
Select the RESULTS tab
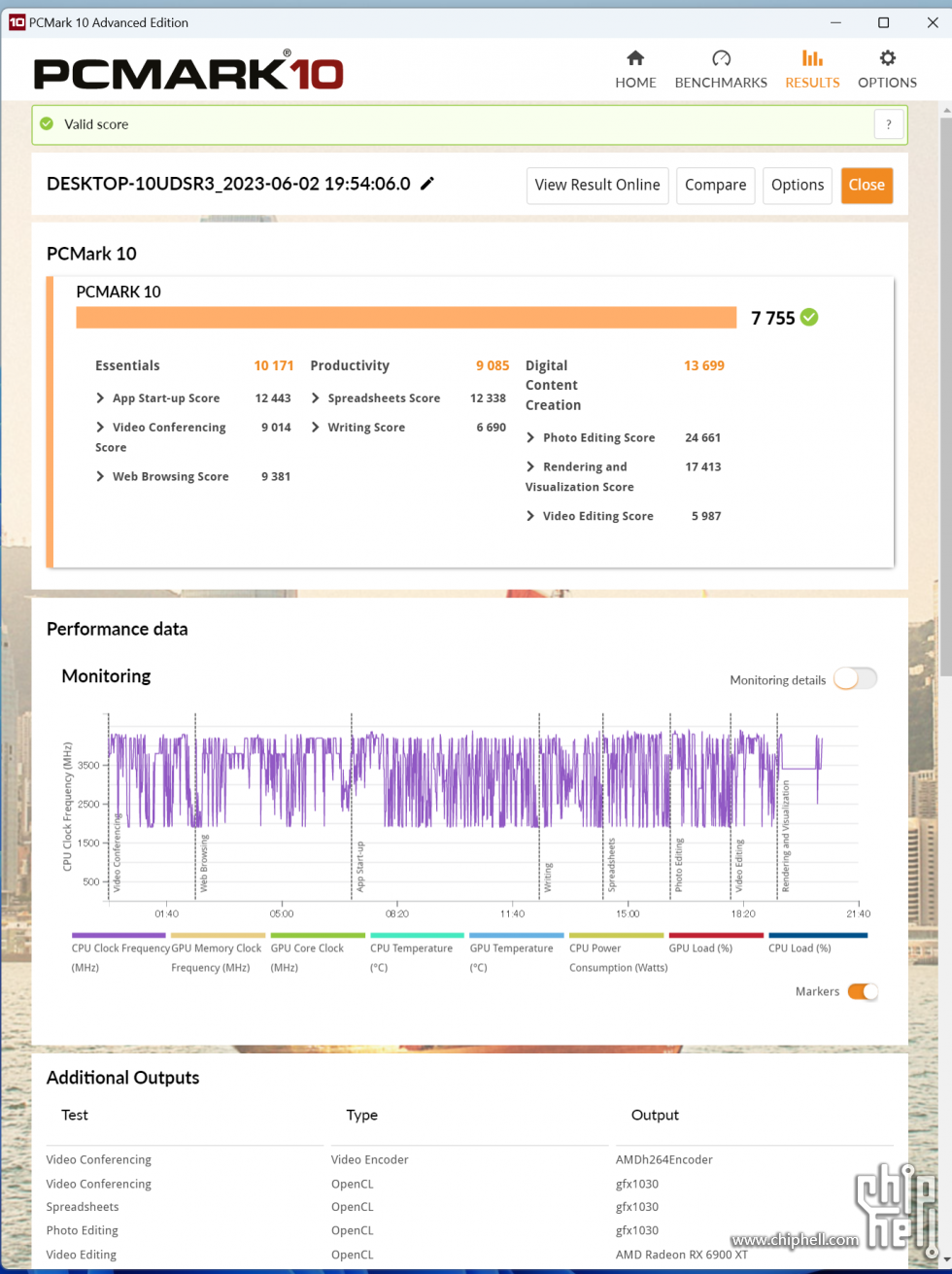coord(812,70)
